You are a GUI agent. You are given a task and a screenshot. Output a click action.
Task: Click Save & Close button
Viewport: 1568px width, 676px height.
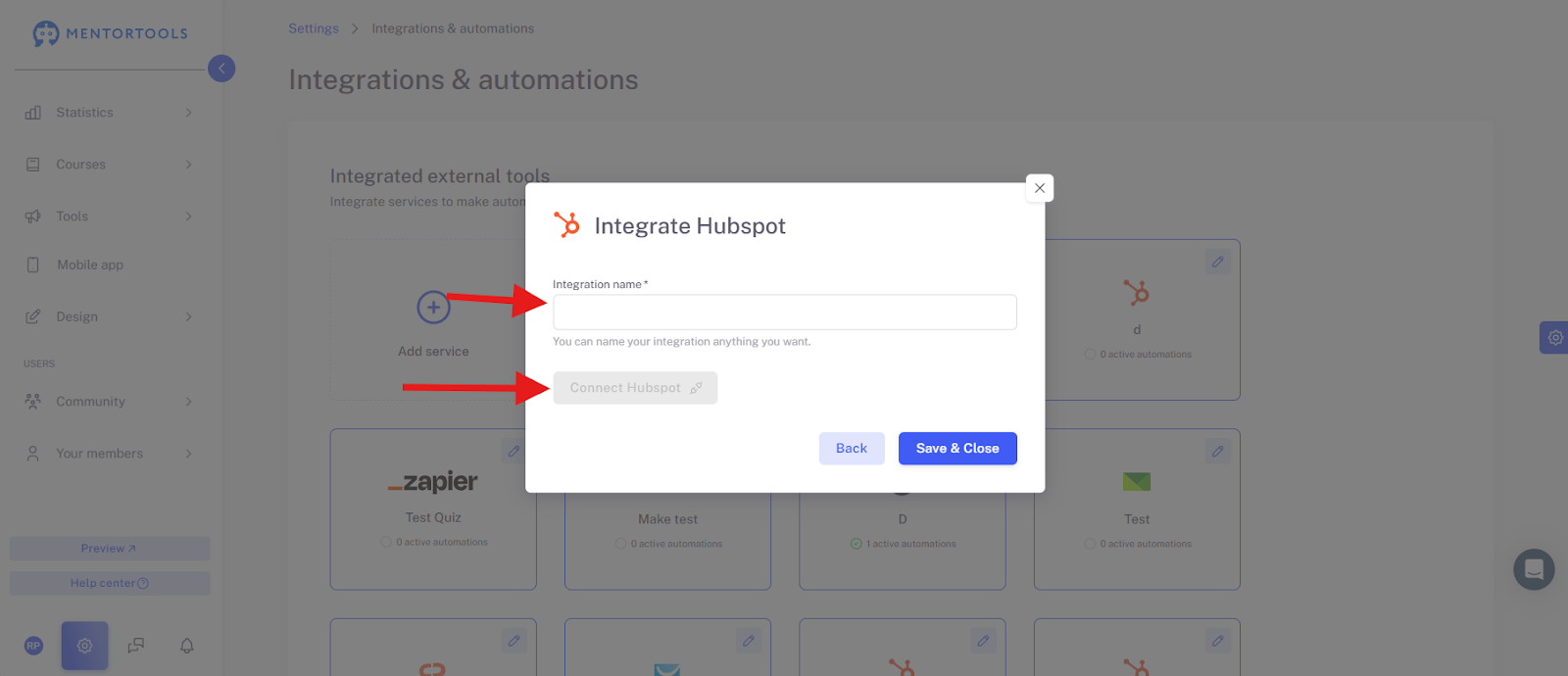pos(957,449)
